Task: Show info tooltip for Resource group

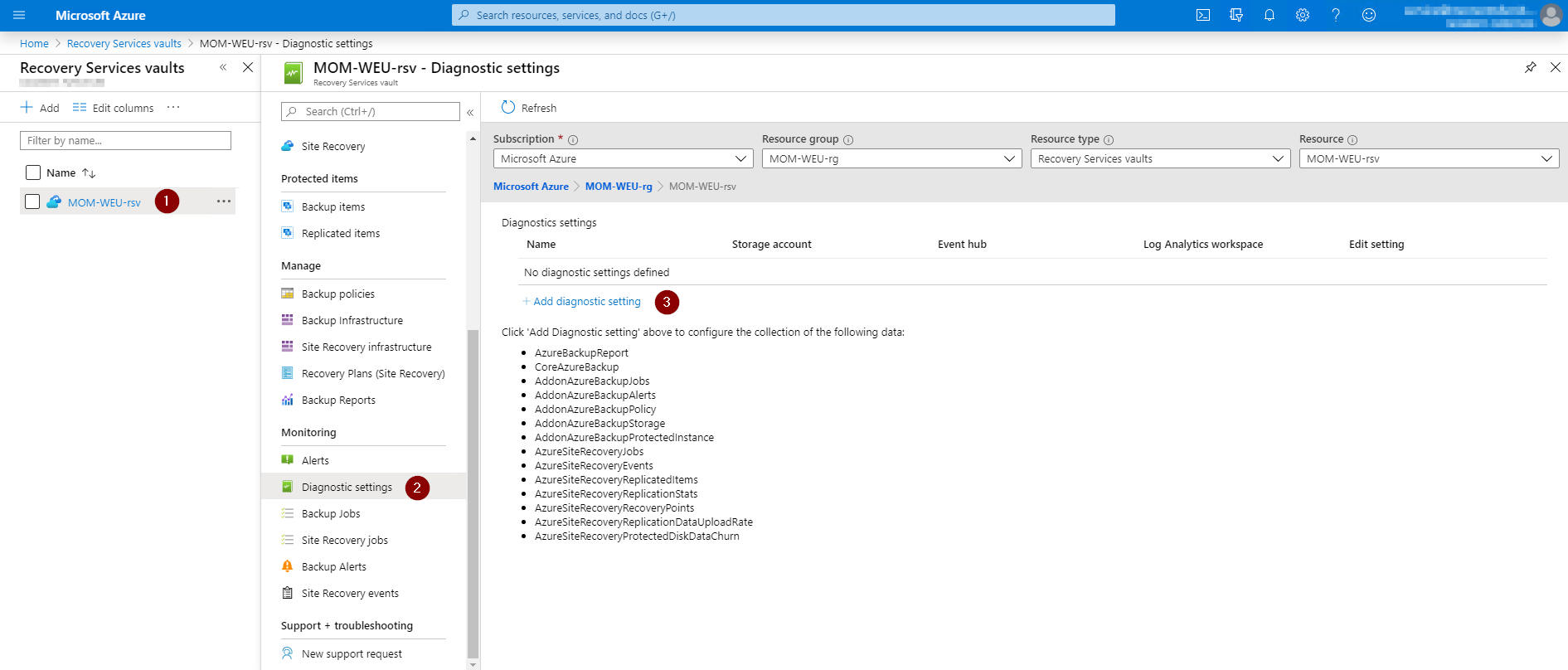Action: tap(848, 140)
